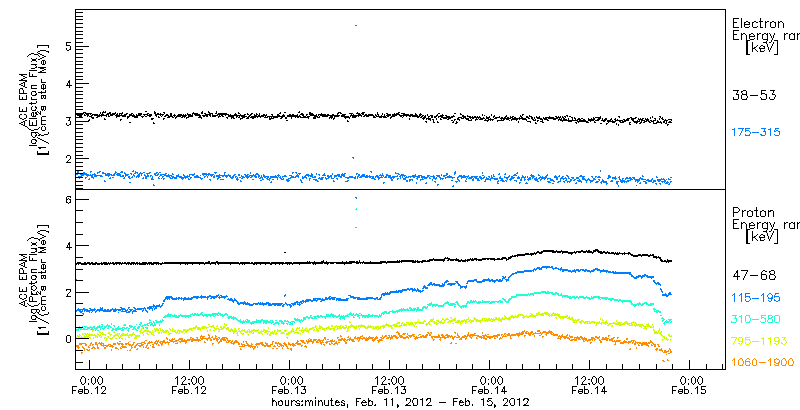
Task: Click the 0:00 Feb.15 time axis label
Action: [691, 386]
